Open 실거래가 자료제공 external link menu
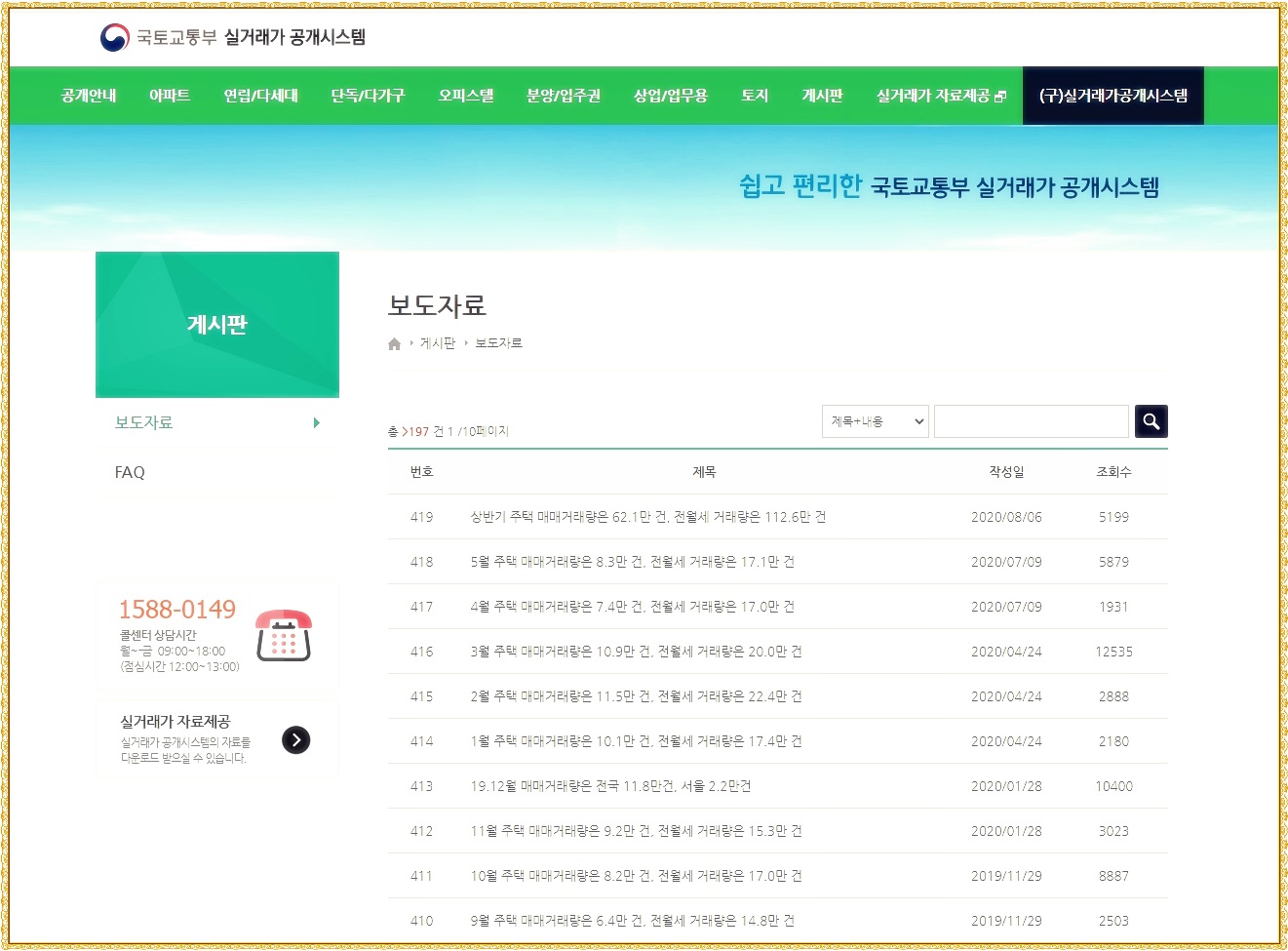Image resolution: width=1288 pixels, height=951 pixels. 941,96
